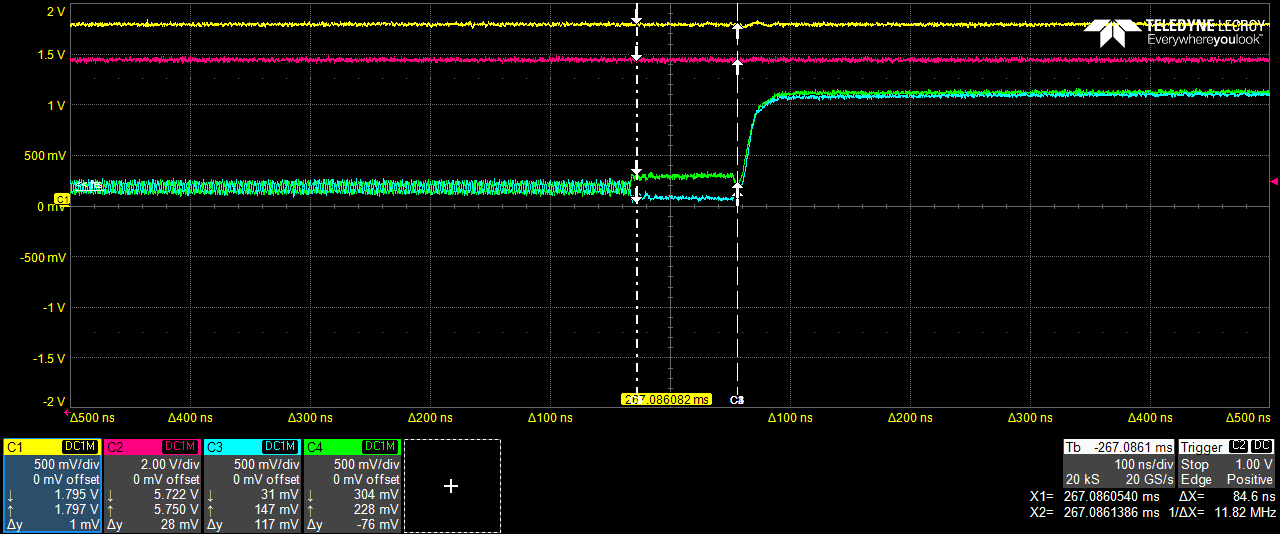Click the plus box to add a trace
Screen dimensions: 1280x534
(x=451, y=486)
